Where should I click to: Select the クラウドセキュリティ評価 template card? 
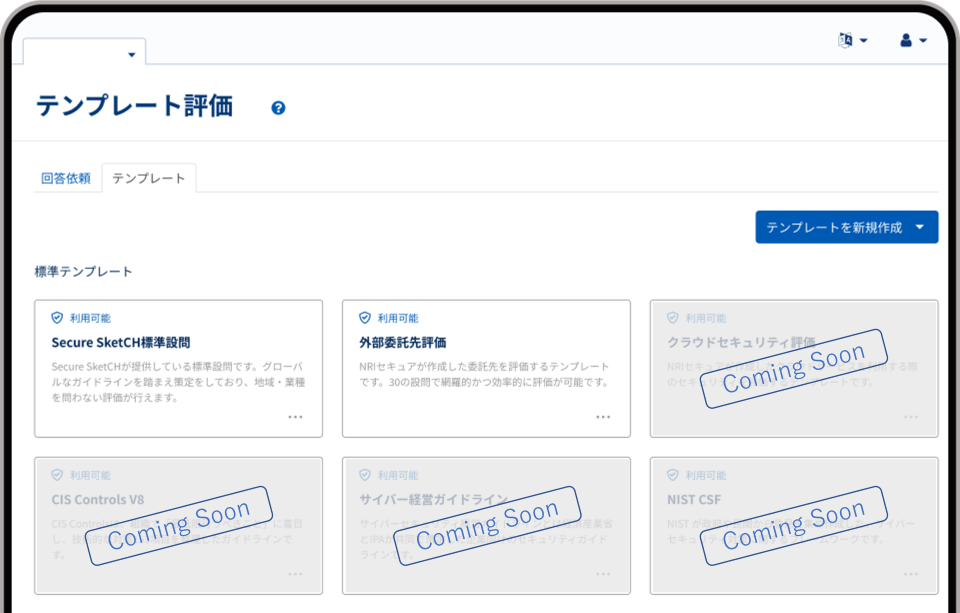(x=794, y=368)
